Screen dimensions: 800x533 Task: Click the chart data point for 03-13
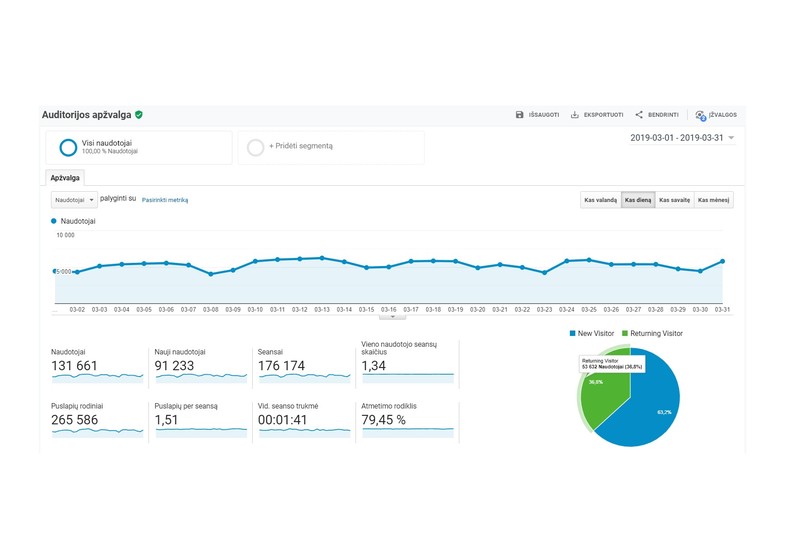(x=322, y=258)
